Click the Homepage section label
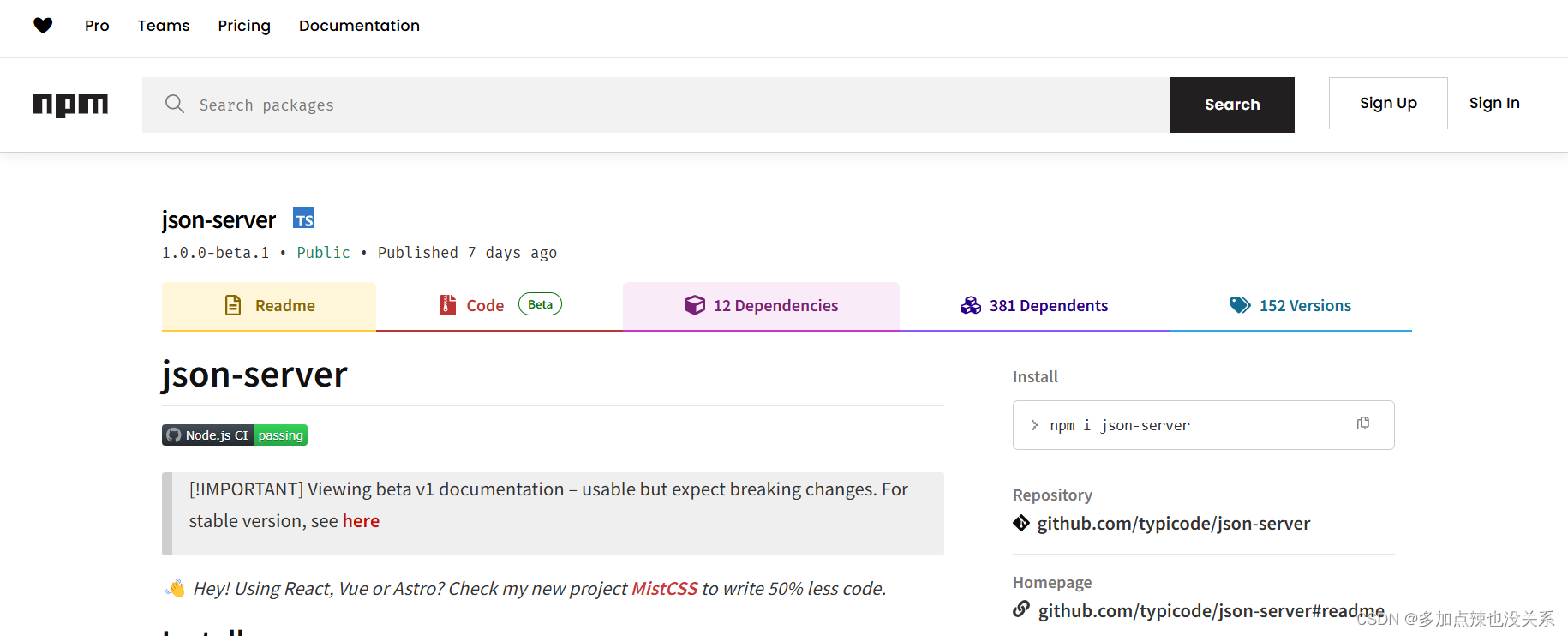 pyautogui.click(x=1052, y=583)
